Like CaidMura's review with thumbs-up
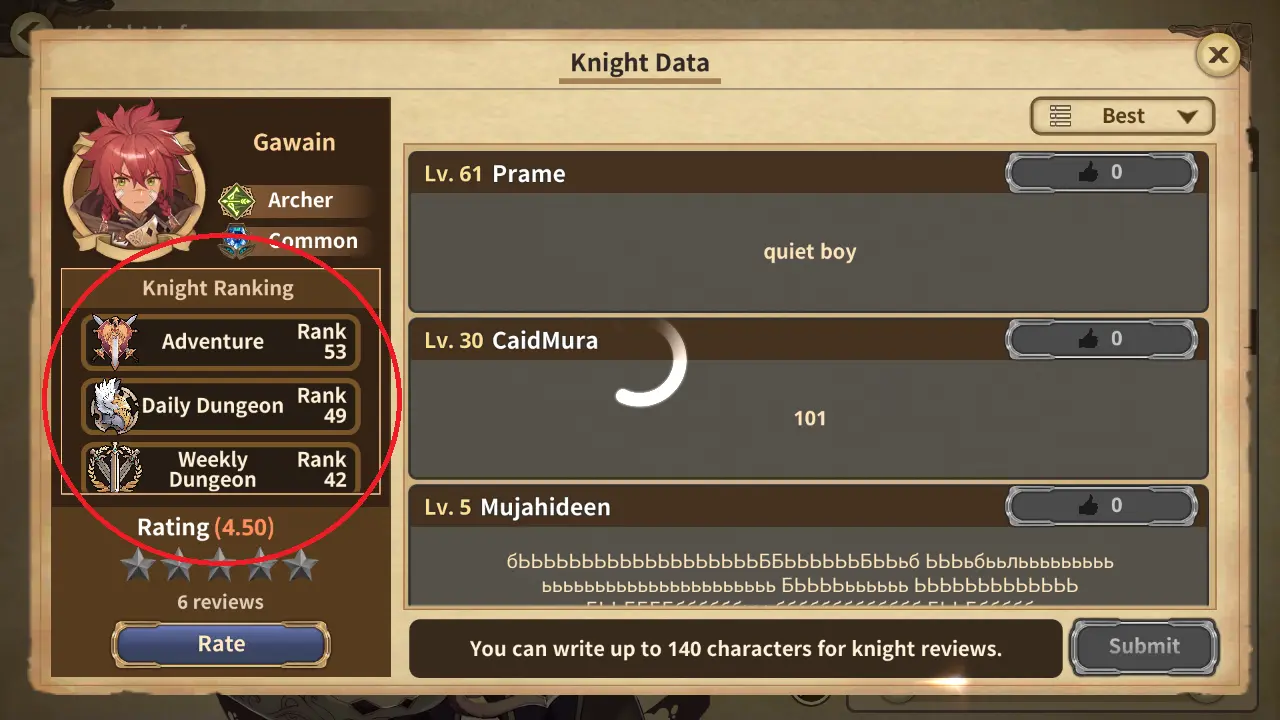Viewport: 1280px width, 720px height. pos(1101,340)
